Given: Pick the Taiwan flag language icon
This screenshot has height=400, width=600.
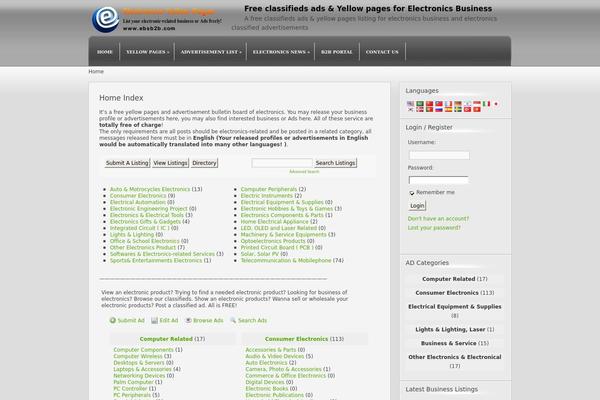Looking at the screenshot, I should point(439,104).
